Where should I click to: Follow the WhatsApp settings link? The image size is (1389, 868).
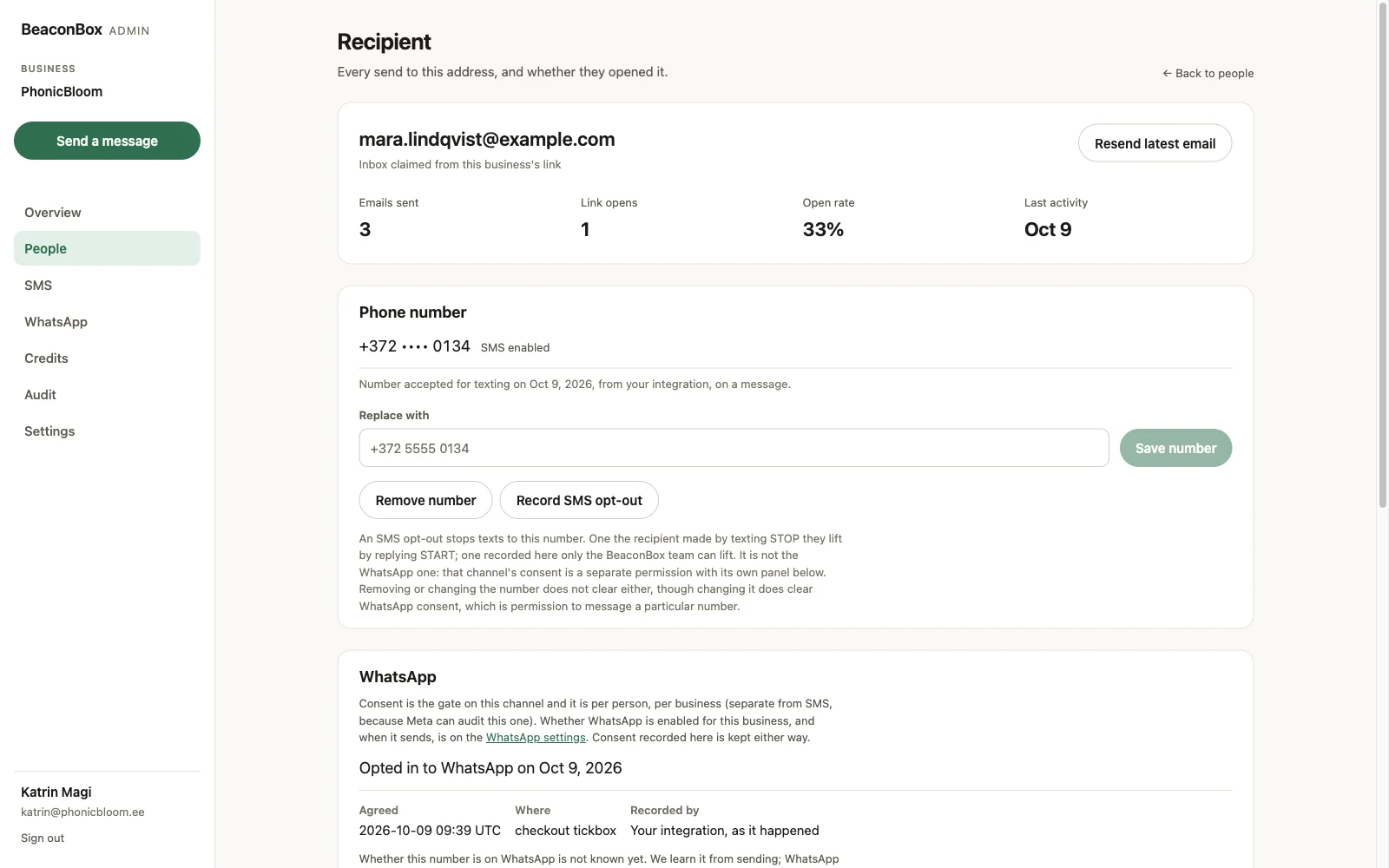[x=536, y=738]
